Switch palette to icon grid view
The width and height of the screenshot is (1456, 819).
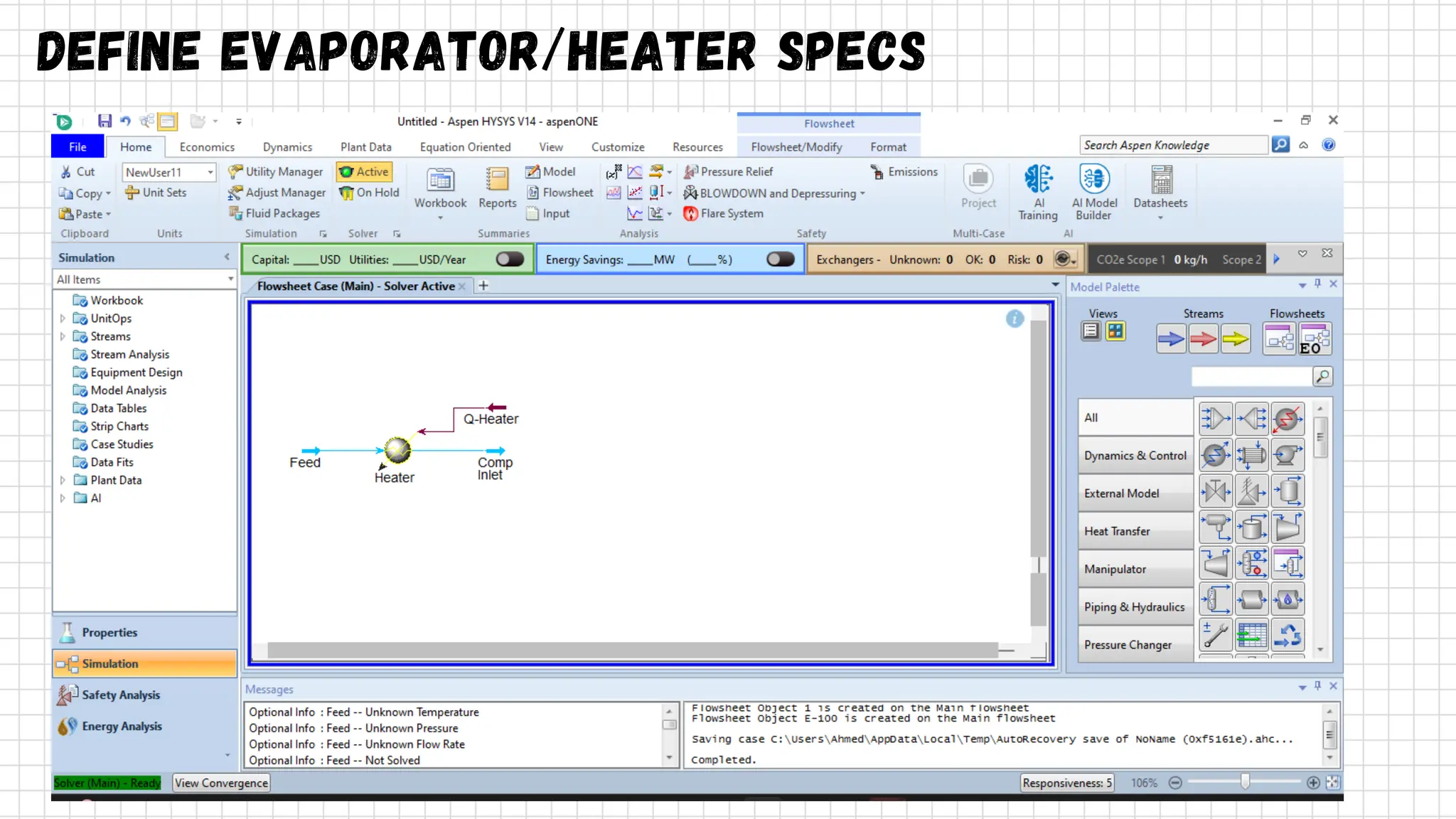click(1115, 331)
